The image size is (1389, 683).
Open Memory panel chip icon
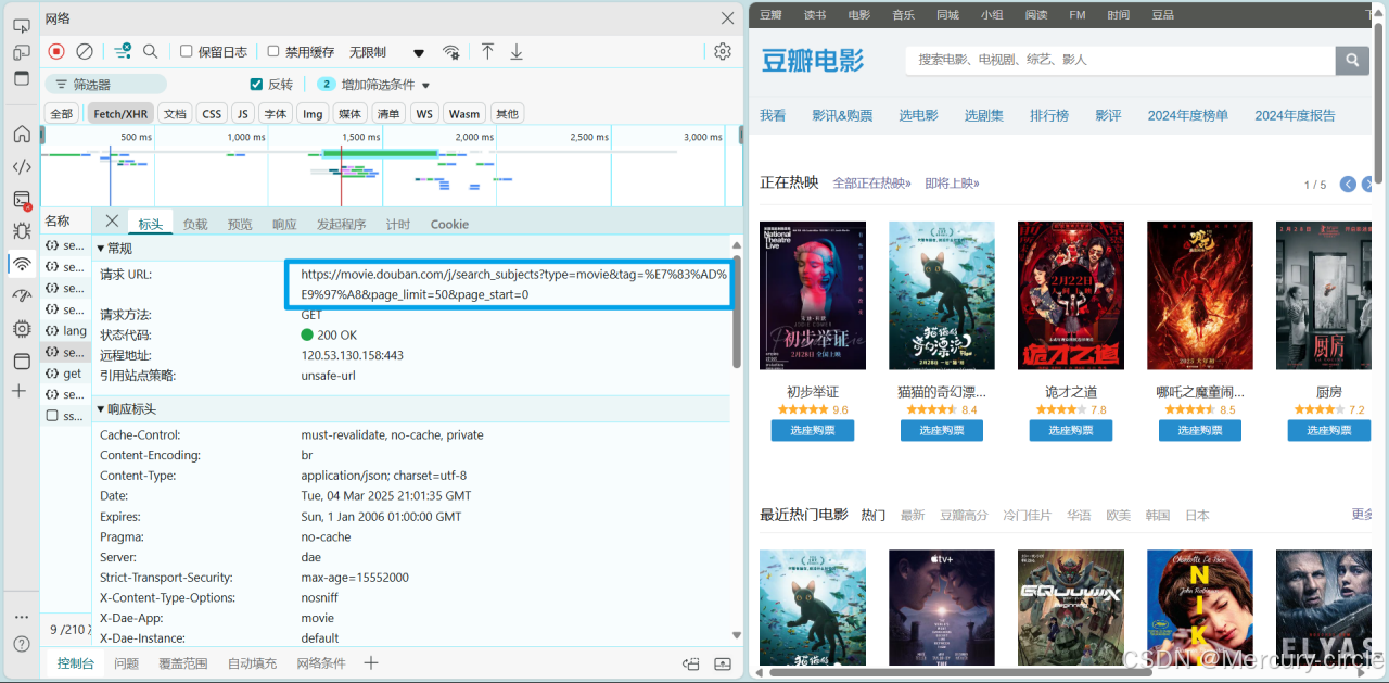[21, 328]
